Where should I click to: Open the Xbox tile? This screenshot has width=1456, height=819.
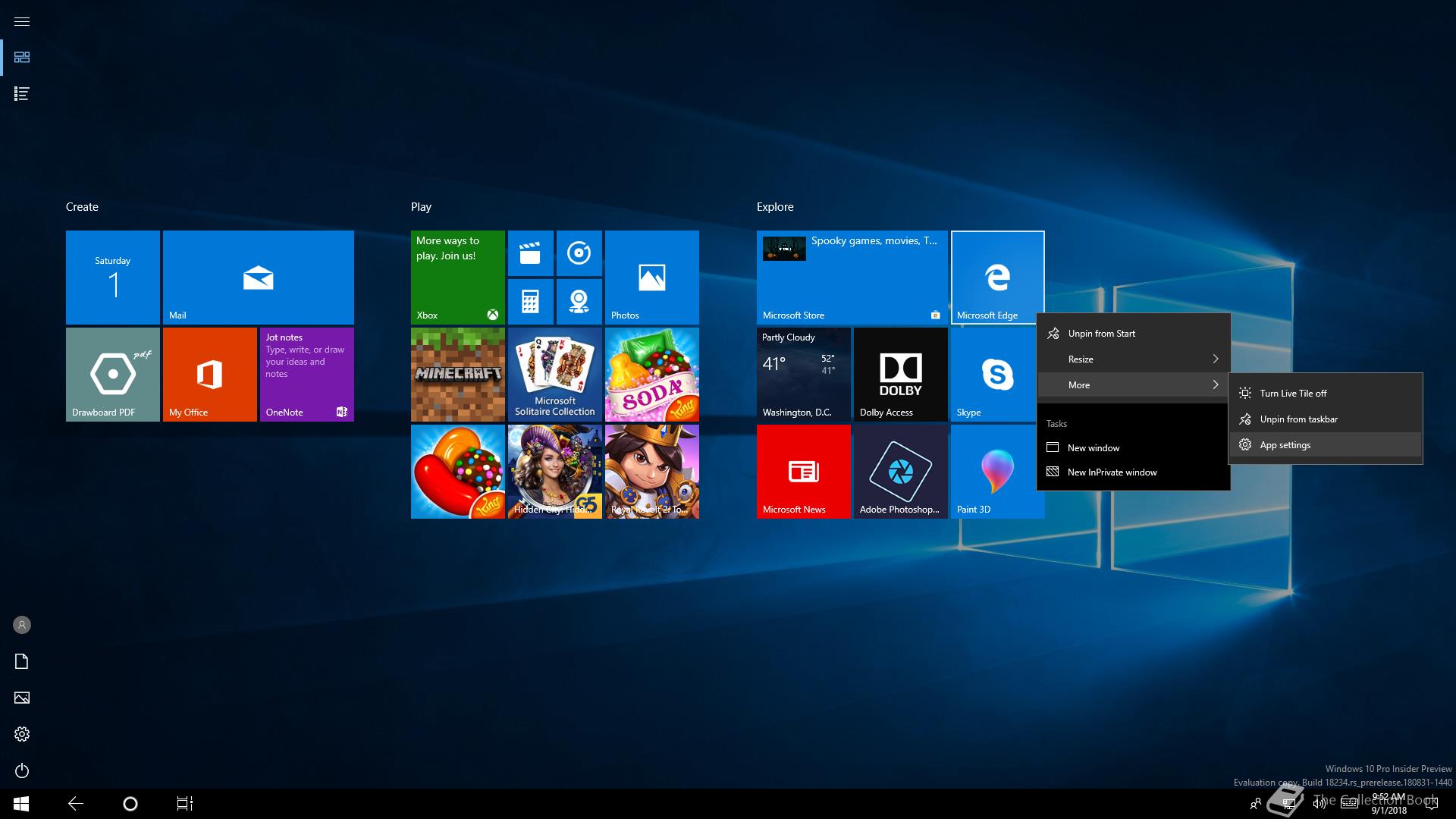[x=458, y=278]
